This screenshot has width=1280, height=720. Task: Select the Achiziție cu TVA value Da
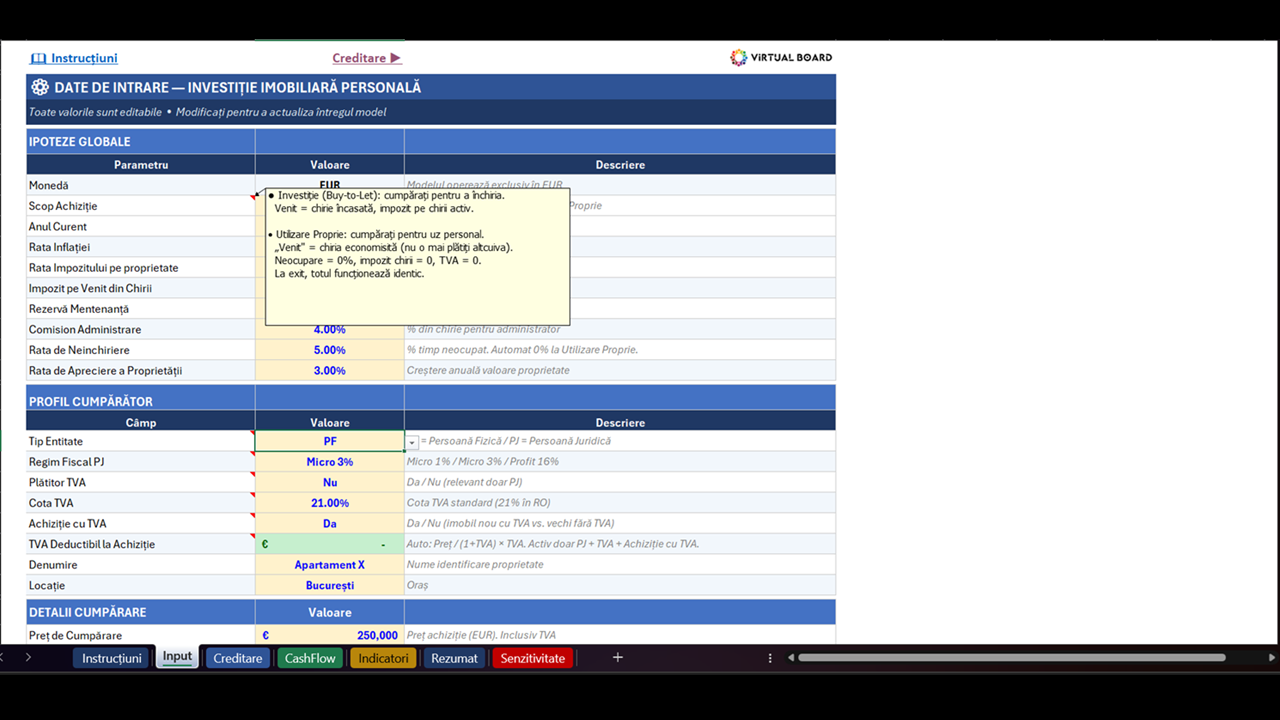tap(330, 523)
